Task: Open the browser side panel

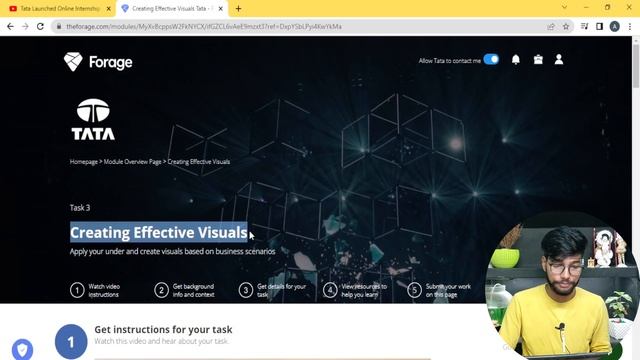Action: 599,27
